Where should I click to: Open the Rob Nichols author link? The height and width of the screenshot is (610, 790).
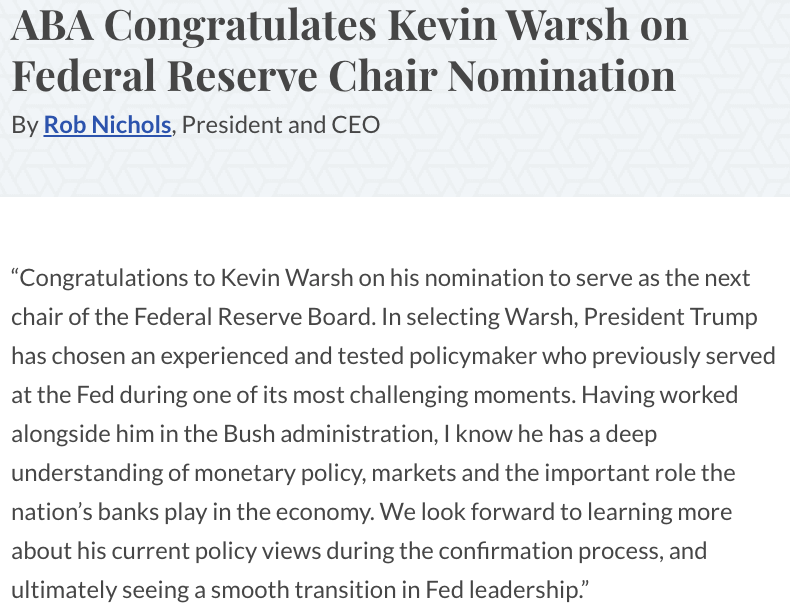click(107, 126)
